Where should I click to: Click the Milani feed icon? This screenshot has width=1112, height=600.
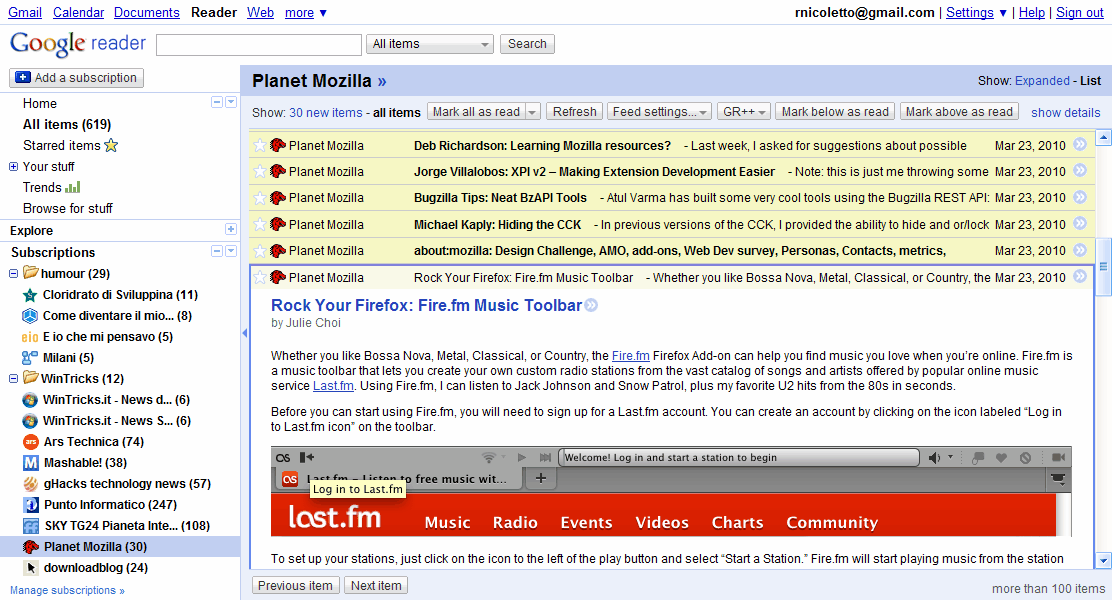point(30,357)
